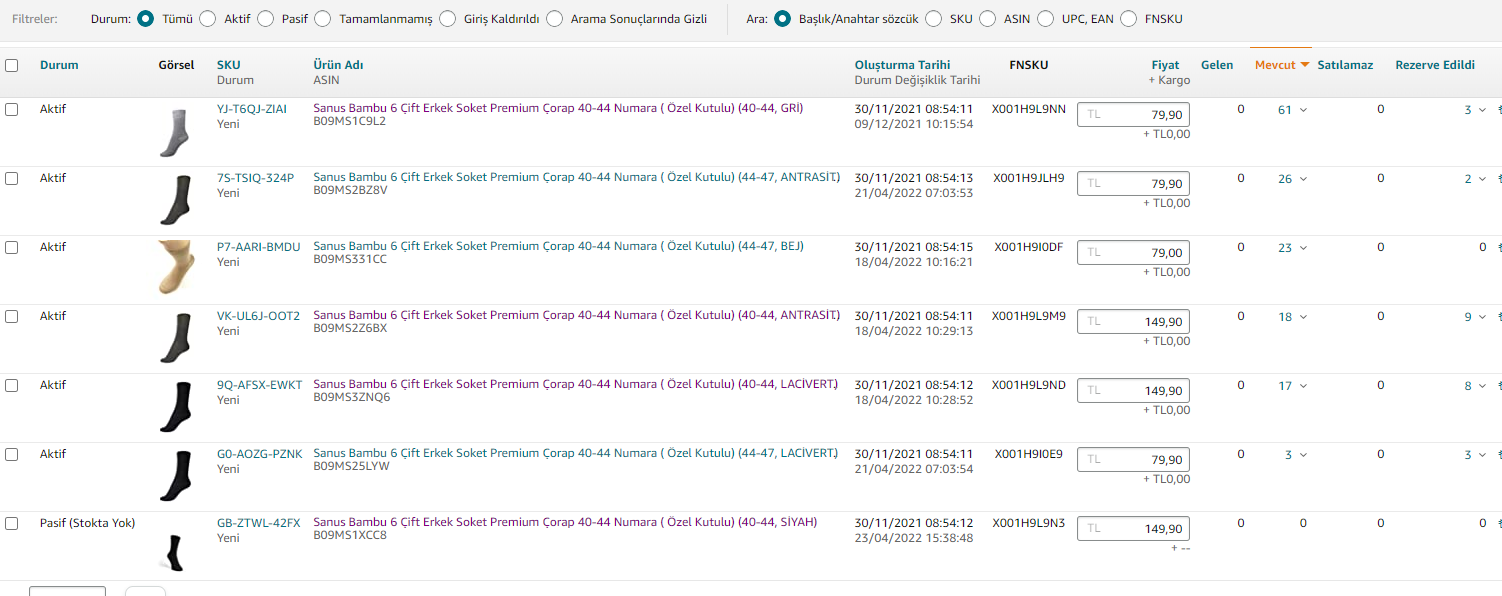Open the SİYAH (40-44) product title link
This screenshot has height=596, width=1502.
click(x=565, y=522)
